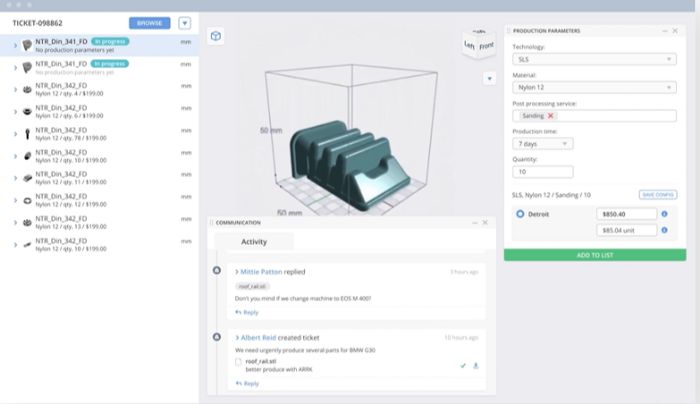Close the Communication panel

point(485,222)
